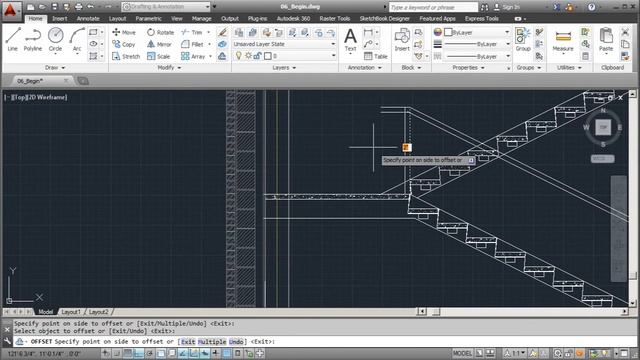Expand the Properties panel
This screenshot has height=360, width=640.
[468, 68]
